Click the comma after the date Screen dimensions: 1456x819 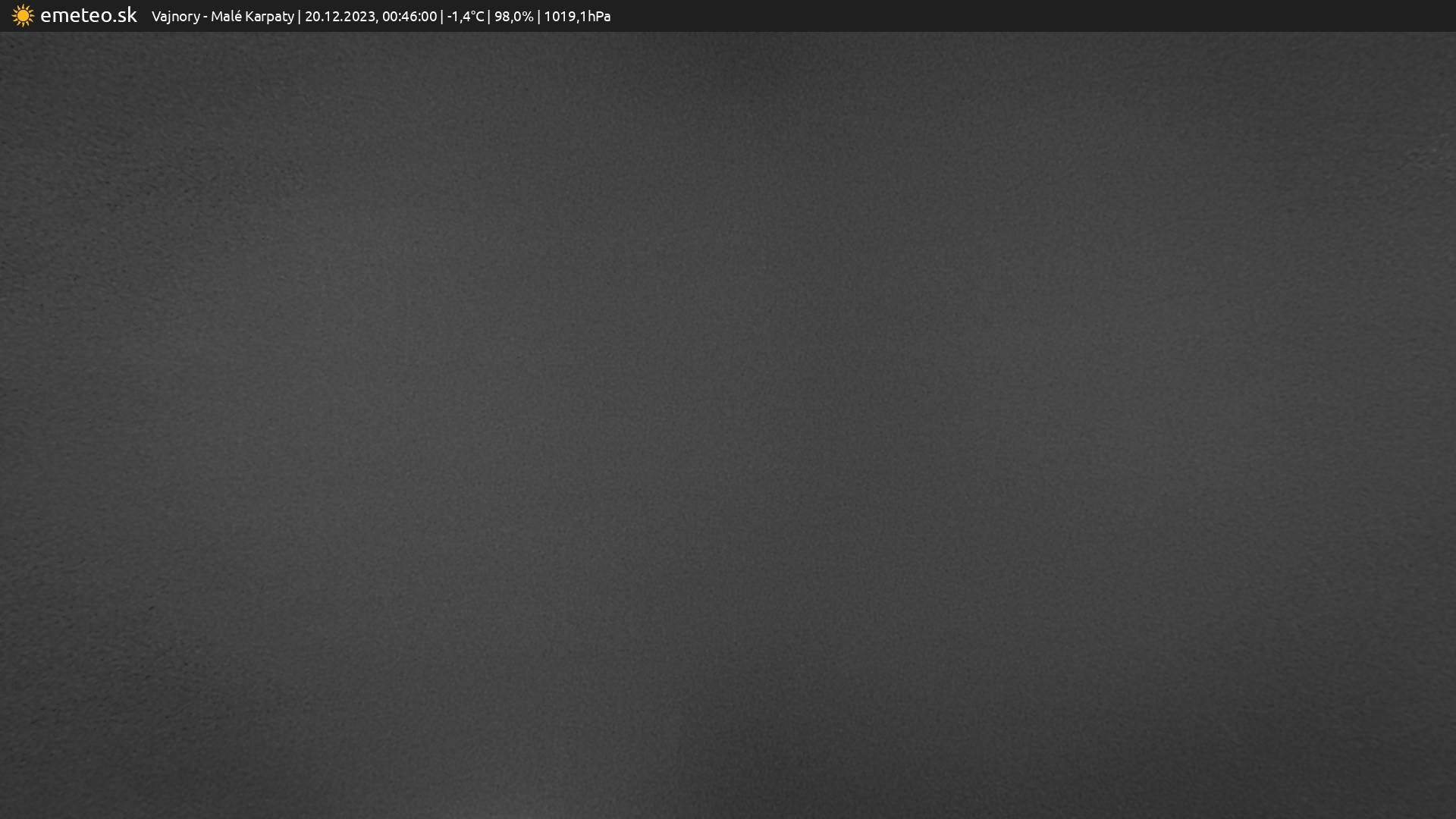point(377,20)
